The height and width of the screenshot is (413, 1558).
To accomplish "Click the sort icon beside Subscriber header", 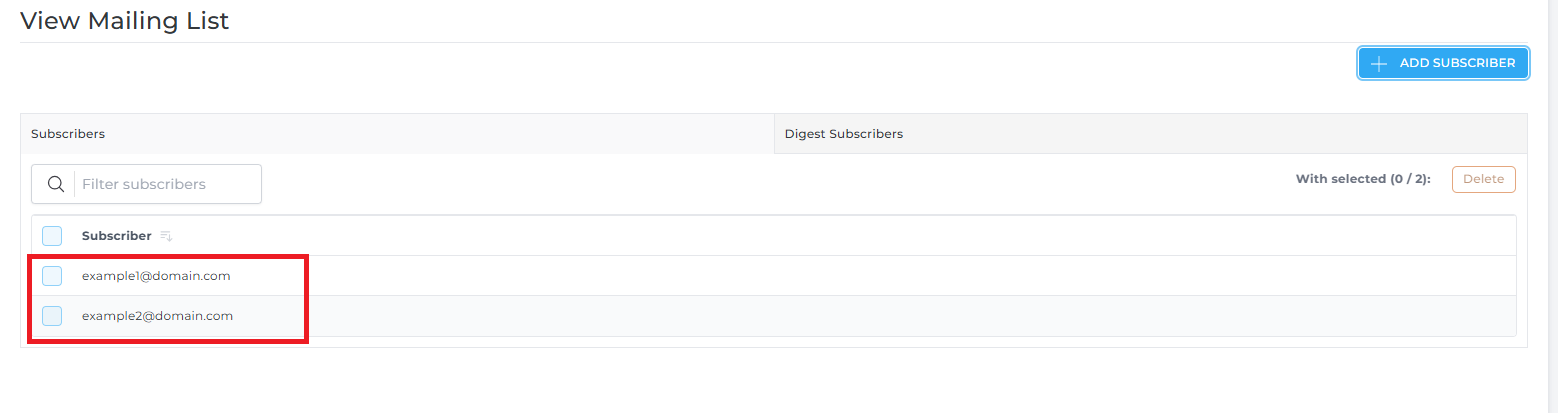I will [x=167, y=236].
